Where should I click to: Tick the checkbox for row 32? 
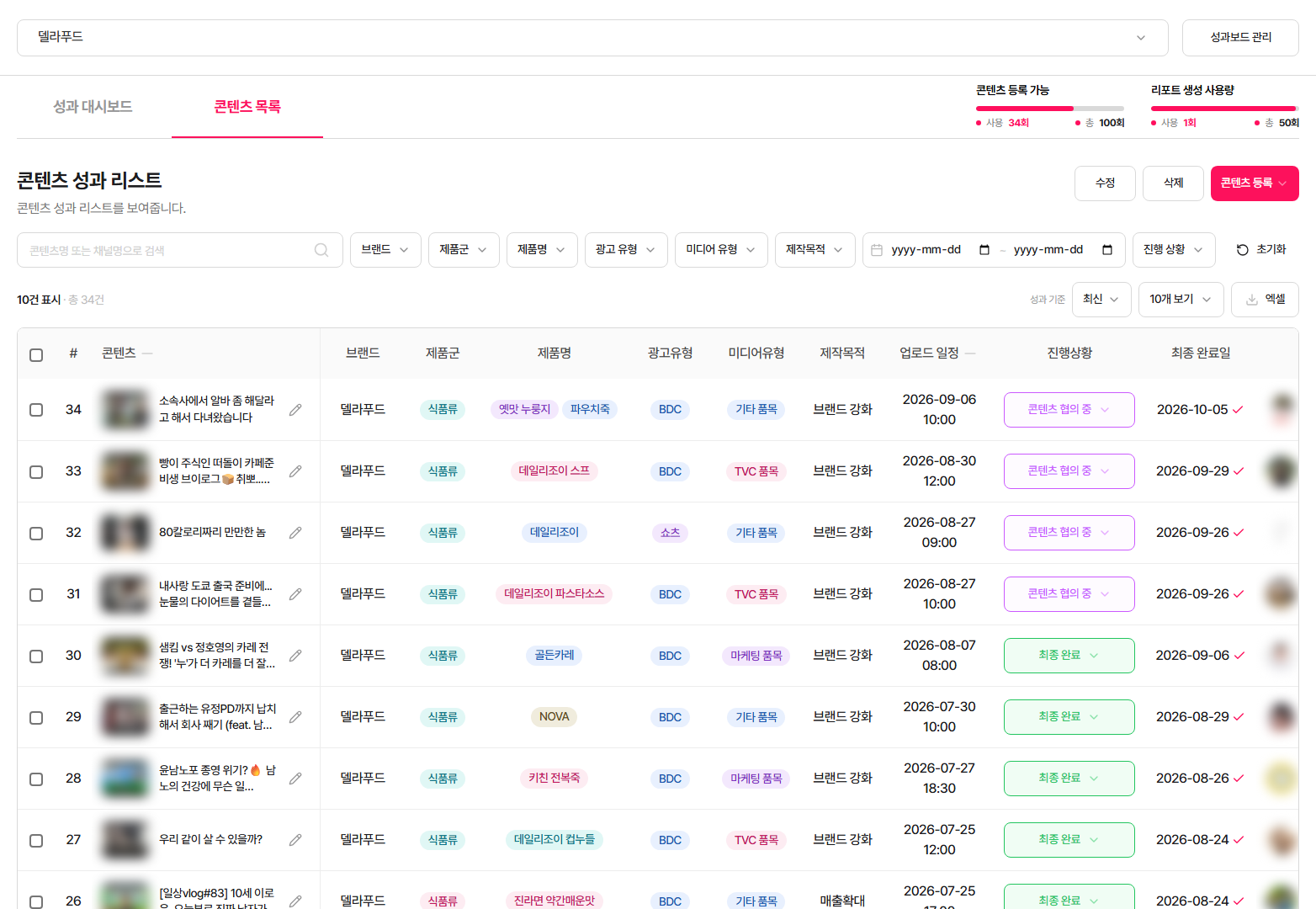coord(36,533)
